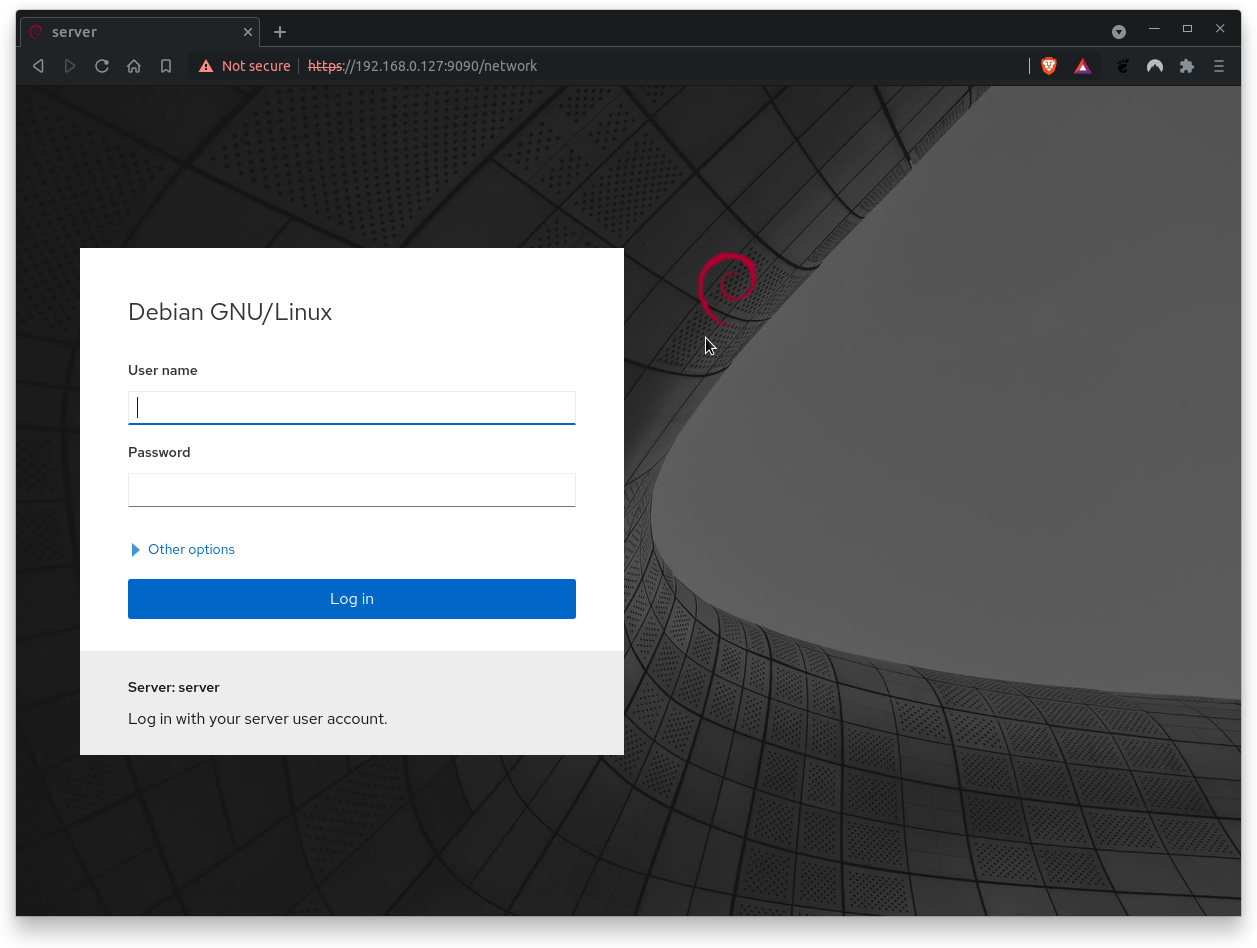Image resolution: width=1257 pixels, height=948 pixels.
Task: Open Brave Rewards triangle icon
Action: click(x=1083, y=66)
